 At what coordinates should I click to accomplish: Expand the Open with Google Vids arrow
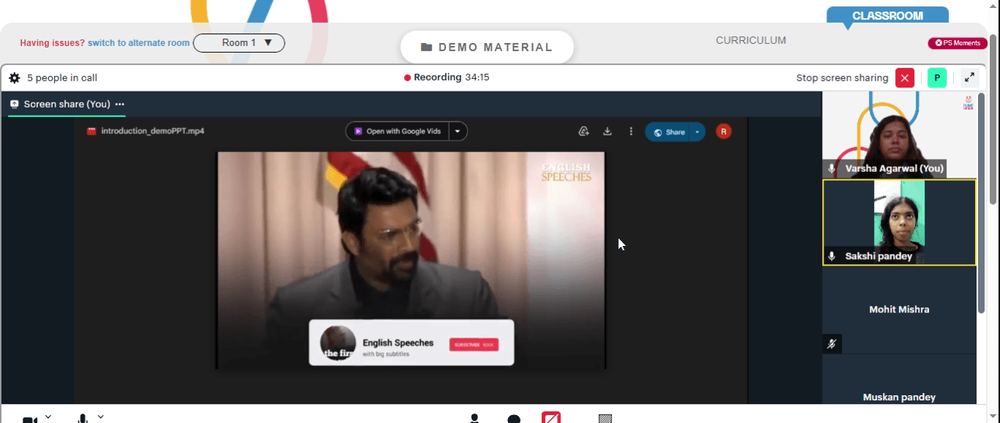click(457, 131)
